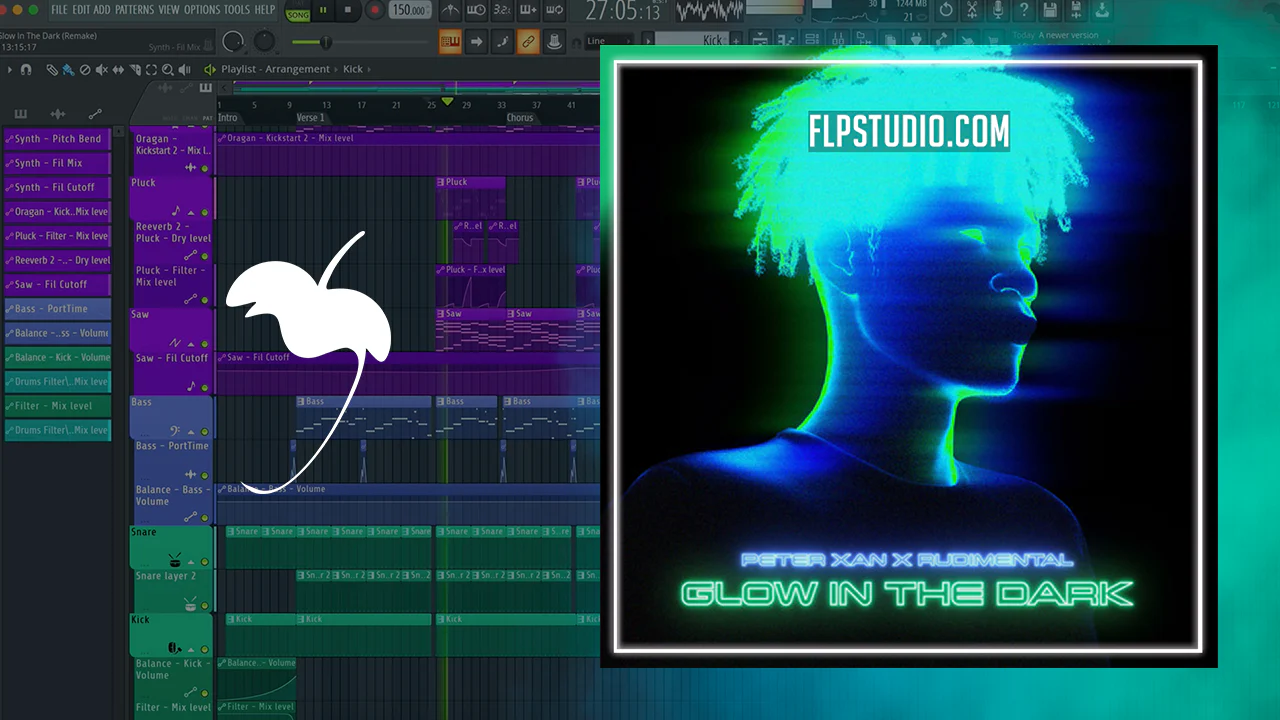Click the Playback speaker tool in the playlist

click(x=184, y=70)
